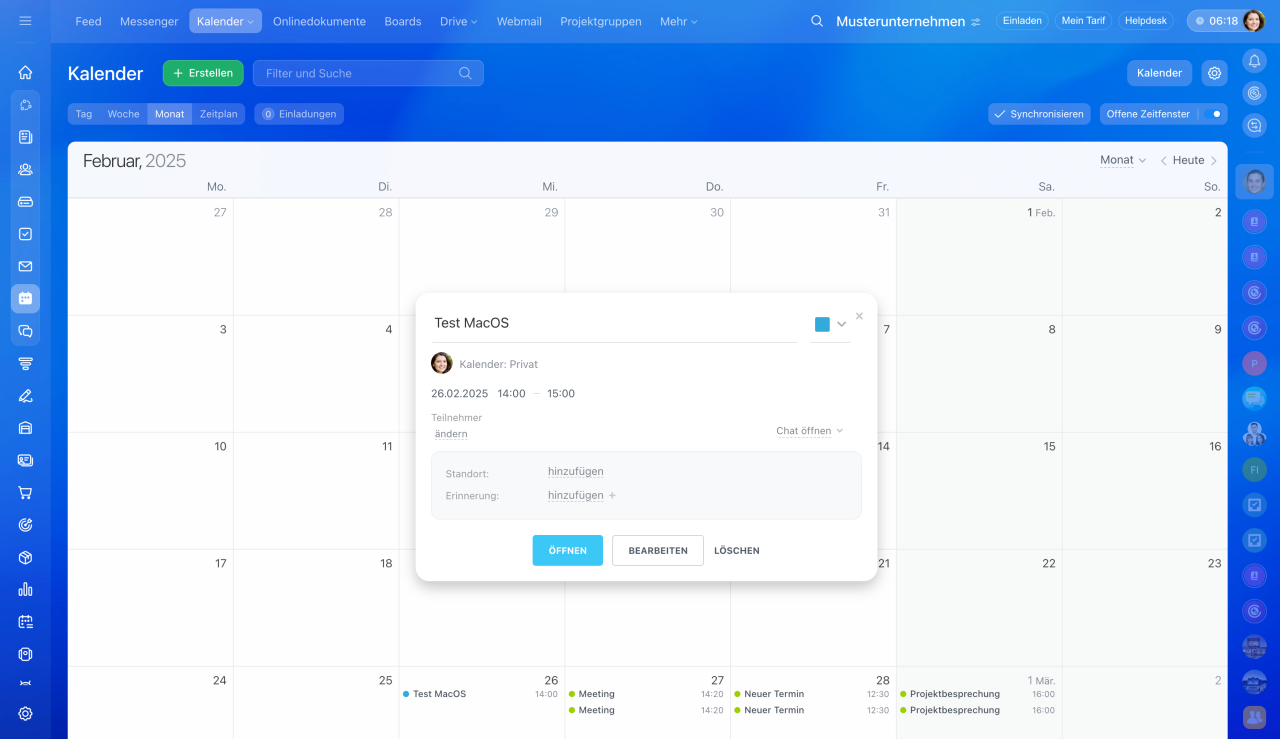Click the green Erstellen button
Image resolution: width=1280 pixels, height=739 pixels.
pyautogui.click(x=203, y=73)
